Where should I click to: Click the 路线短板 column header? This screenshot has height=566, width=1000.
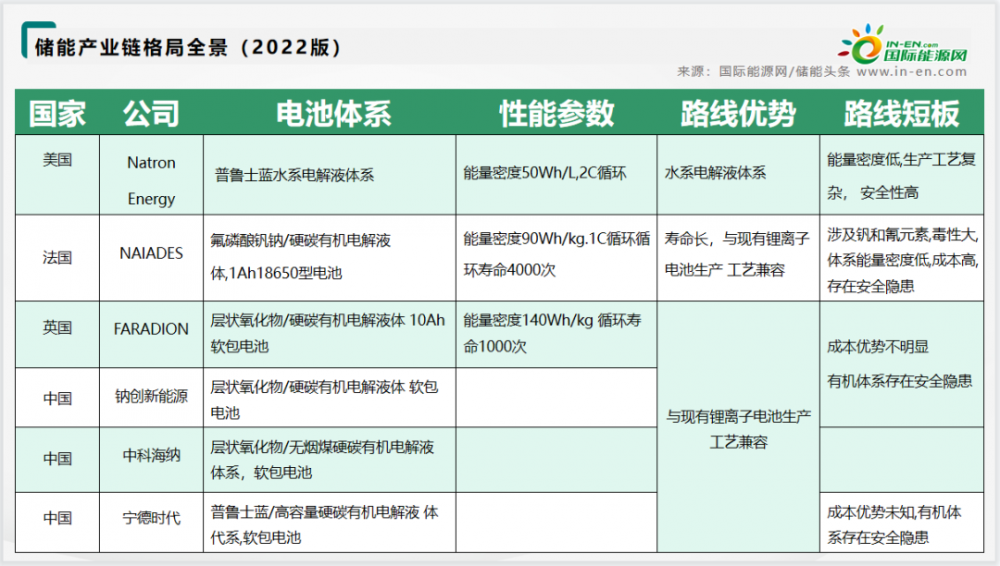pyautogui.click(x=901, y=113)
